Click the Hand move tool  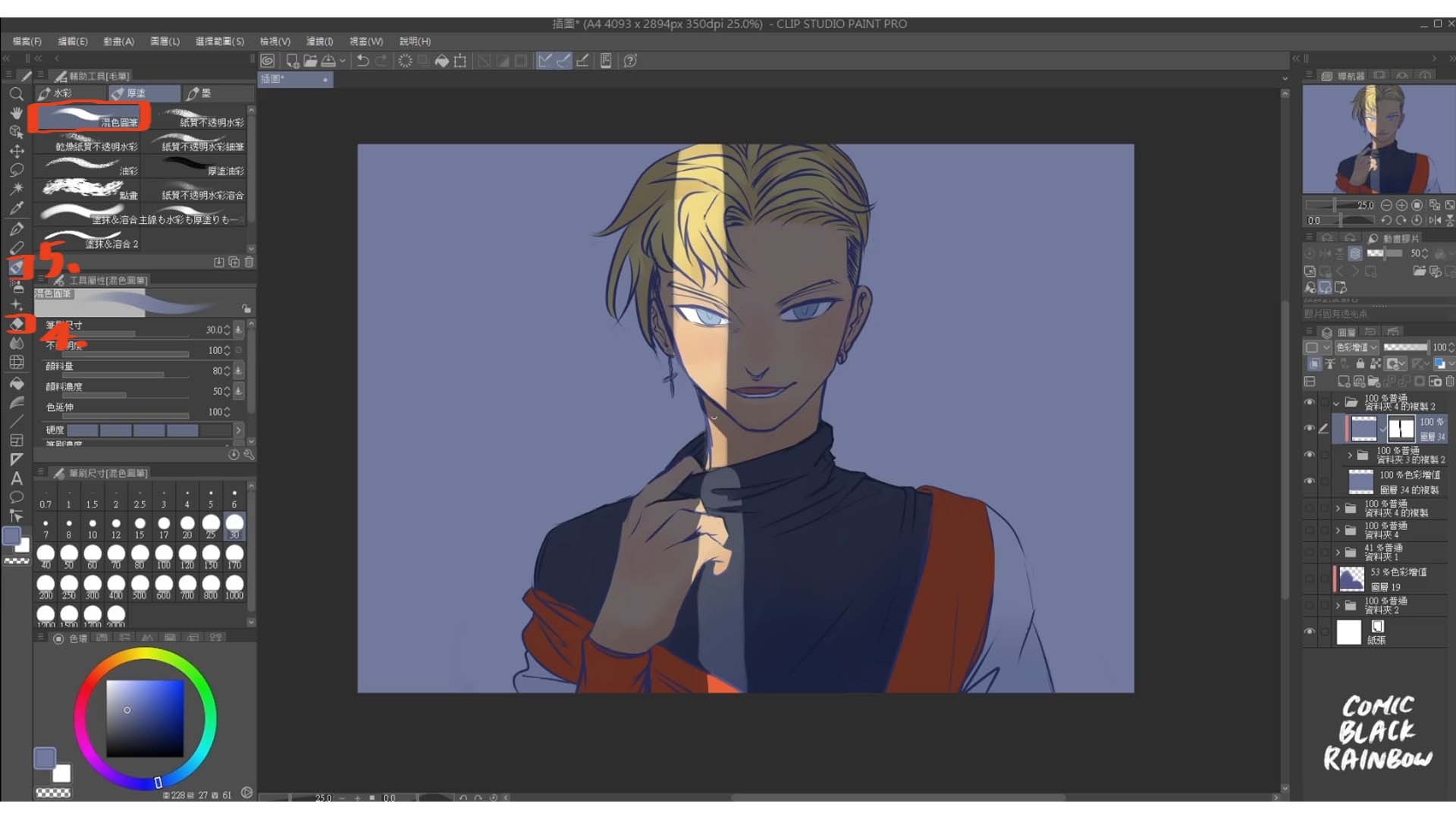coord(16,113)
